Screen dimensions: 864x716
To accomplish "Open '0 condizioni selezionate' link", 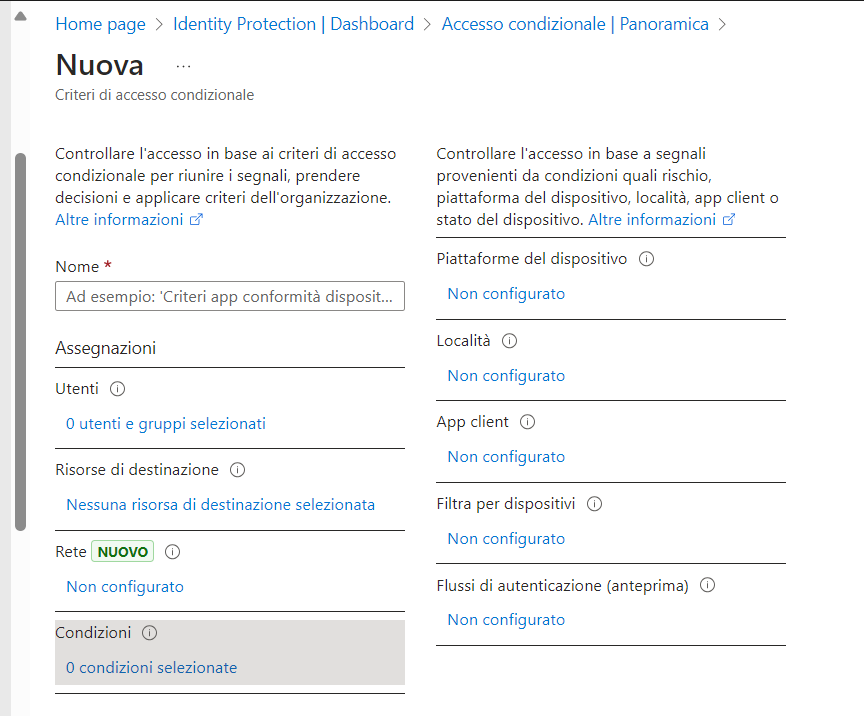I will pyautogui.click(x=151, y=668).
